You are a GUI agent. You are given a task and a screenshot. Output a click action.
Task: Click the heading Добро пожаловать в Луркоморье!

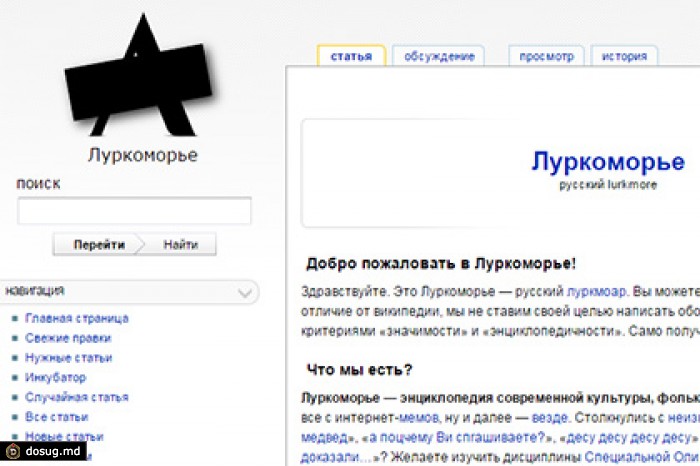441,263
